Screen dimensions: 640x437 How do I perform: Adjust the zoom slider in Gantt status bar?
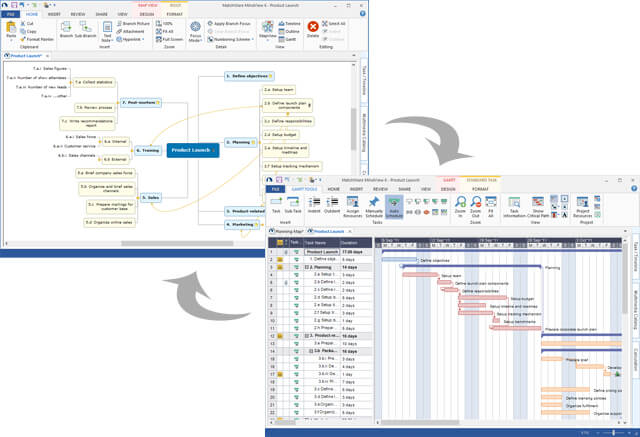[613, 433]
